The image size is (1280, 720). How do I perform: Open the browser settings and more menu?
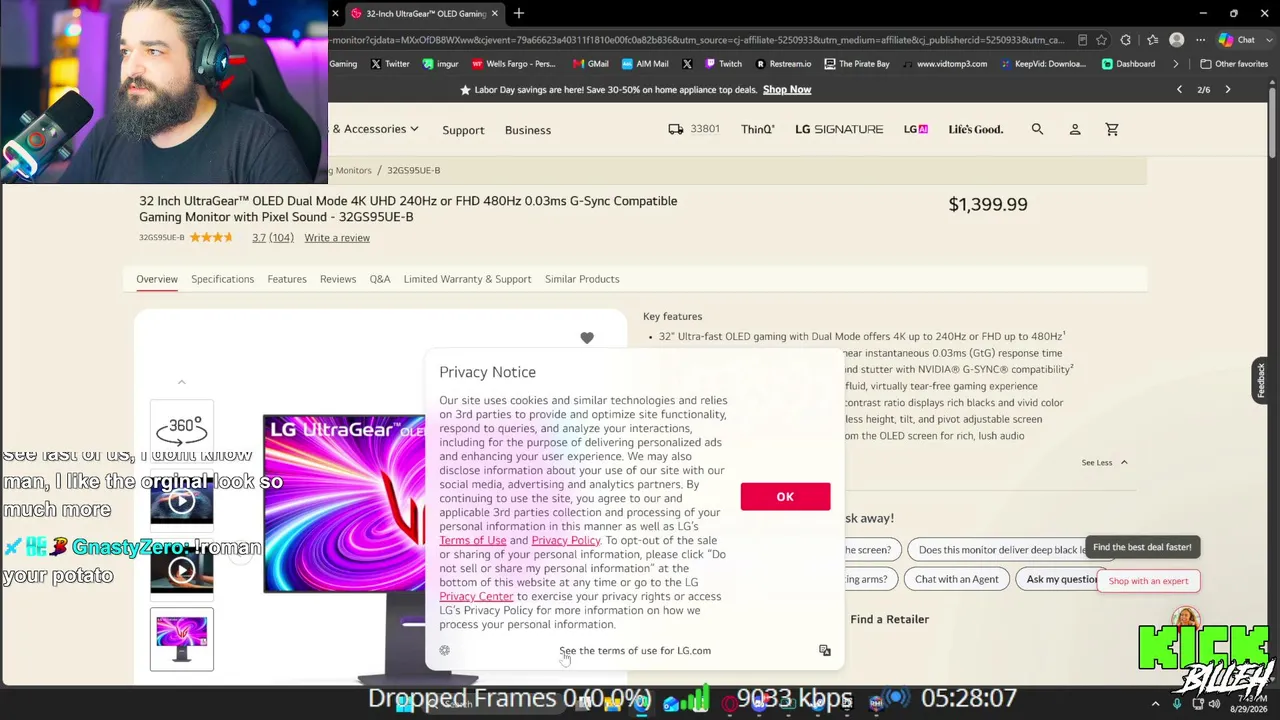1201,40
